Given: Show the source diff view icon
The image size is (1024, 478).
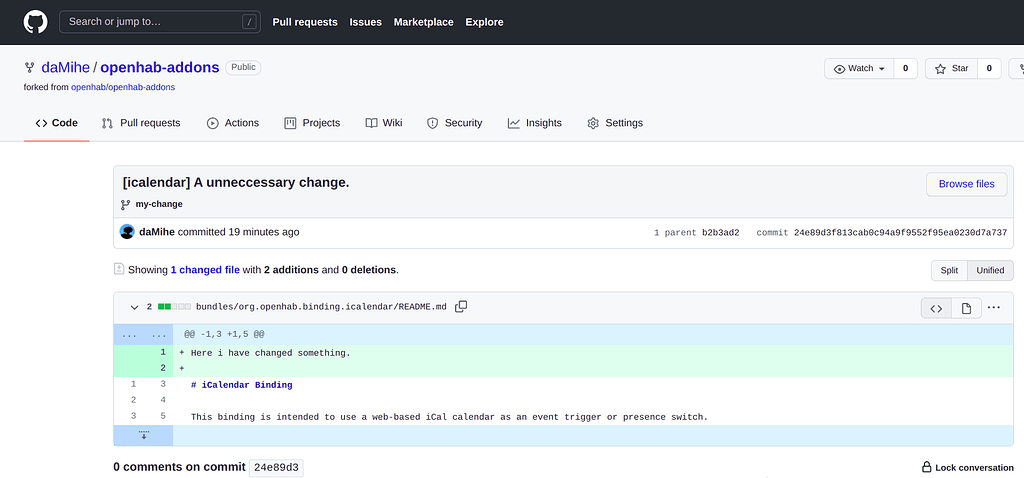Looking at the screenshot, I should pos(936,308).
